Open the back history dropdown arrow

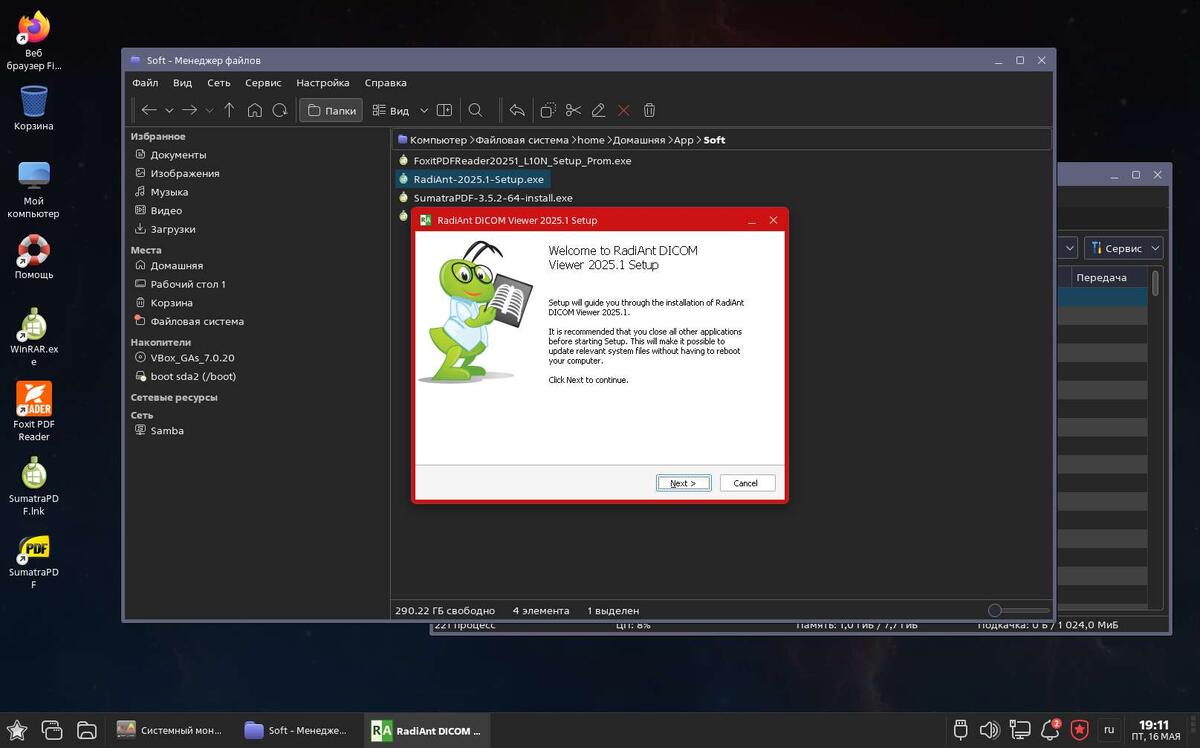(x=169, y=110)
